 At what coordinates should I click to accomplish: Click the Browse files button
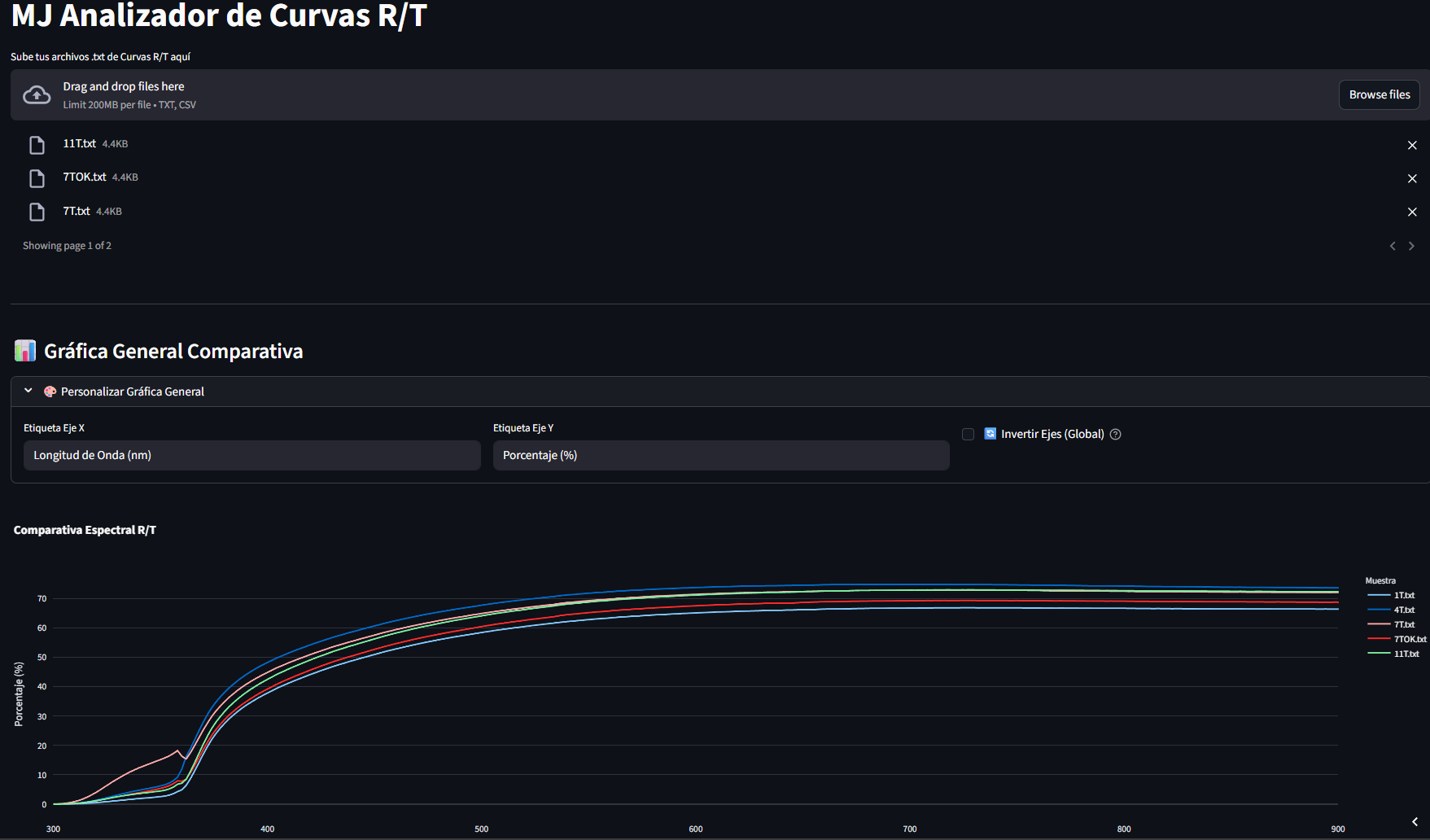point(1380,94)
